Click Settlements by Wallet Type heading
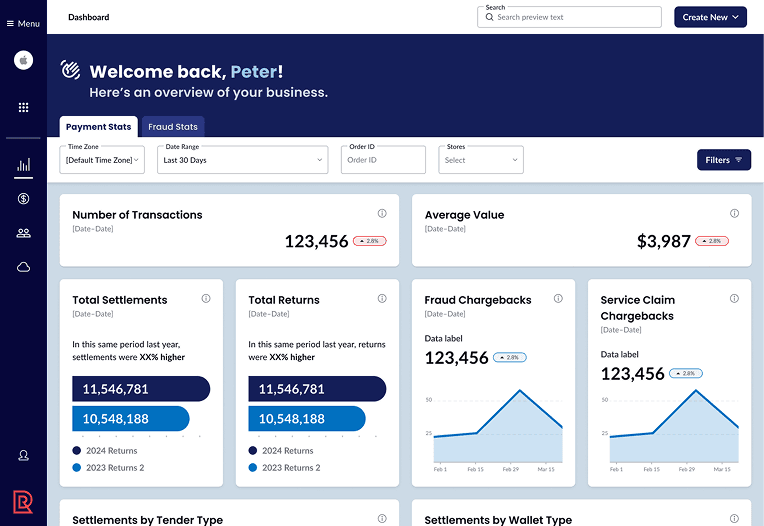 pyautogui.click(x=498, y=520)
